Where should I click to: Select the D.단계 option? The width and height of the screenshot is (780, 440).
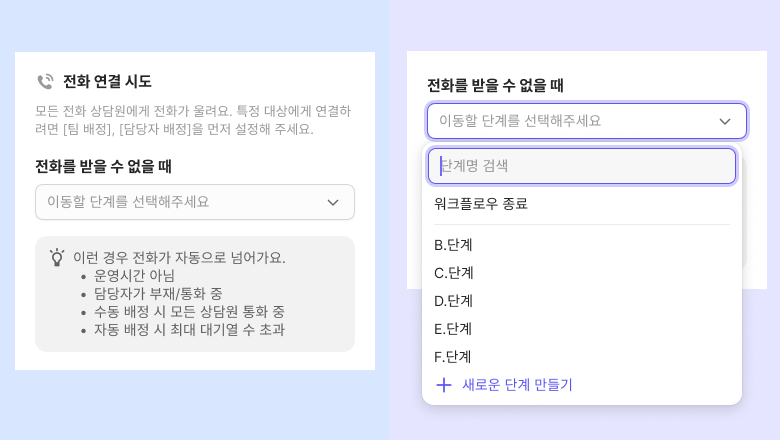pyautogui.click(x=454, y=301)
